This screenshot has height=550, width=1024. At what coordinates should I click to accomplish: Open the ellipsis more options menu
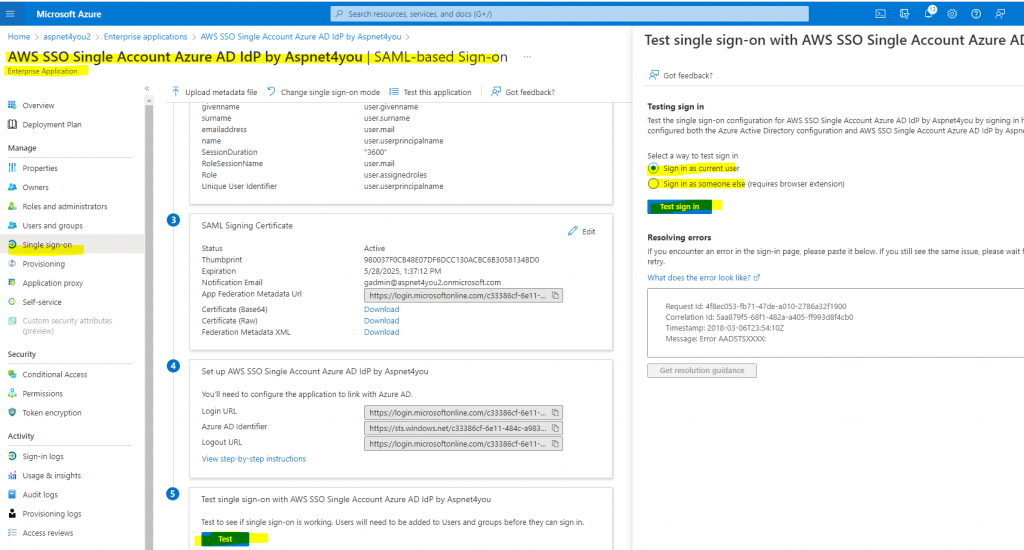pos(527,57)
